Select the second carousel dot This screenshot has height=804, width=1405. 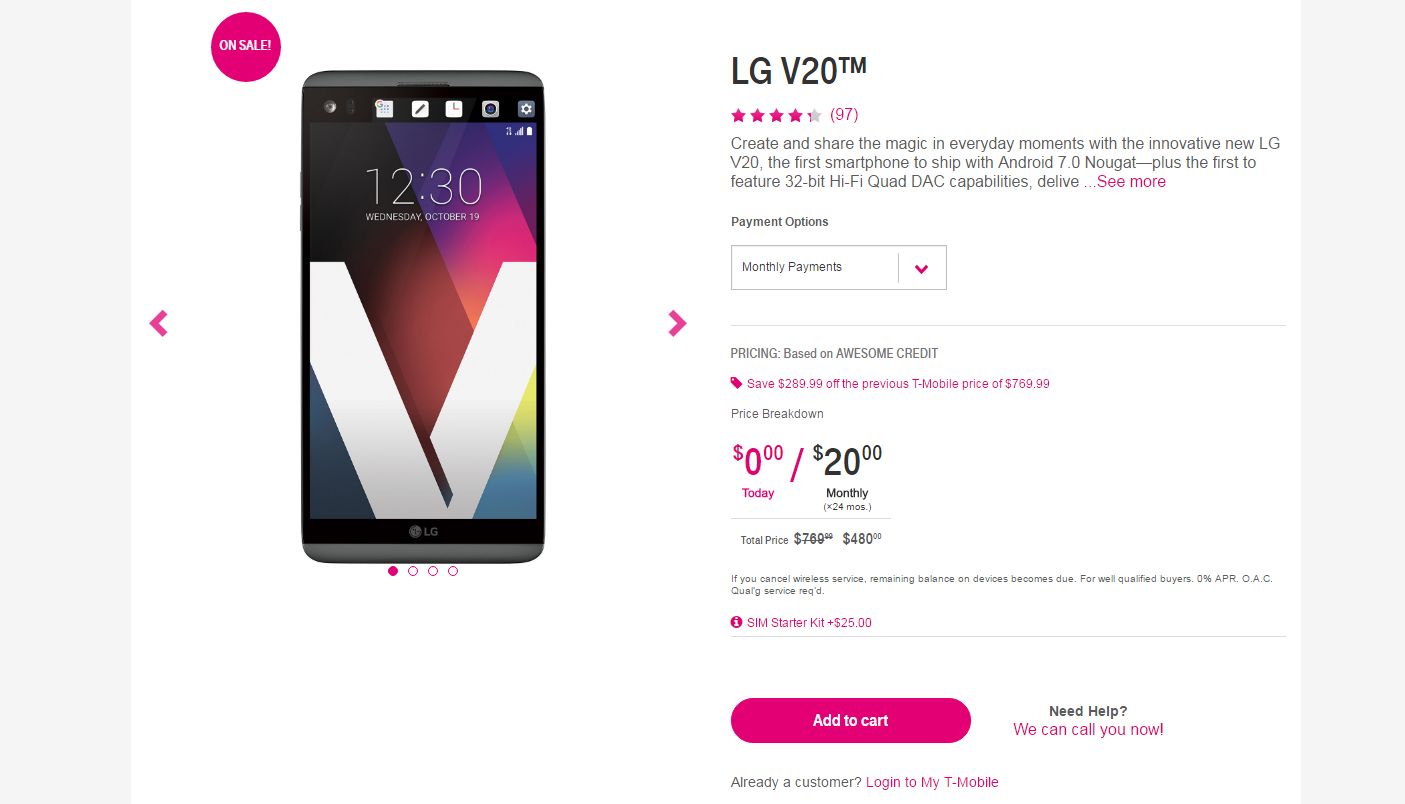(413, 571)
